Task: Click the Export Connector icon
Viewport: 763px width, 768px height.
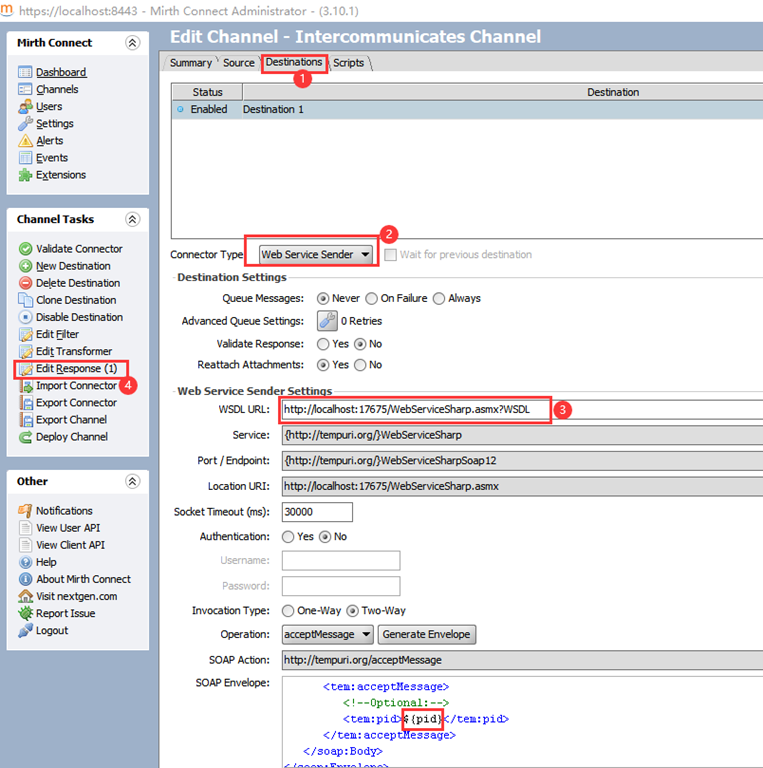Action: pos(25,403)
